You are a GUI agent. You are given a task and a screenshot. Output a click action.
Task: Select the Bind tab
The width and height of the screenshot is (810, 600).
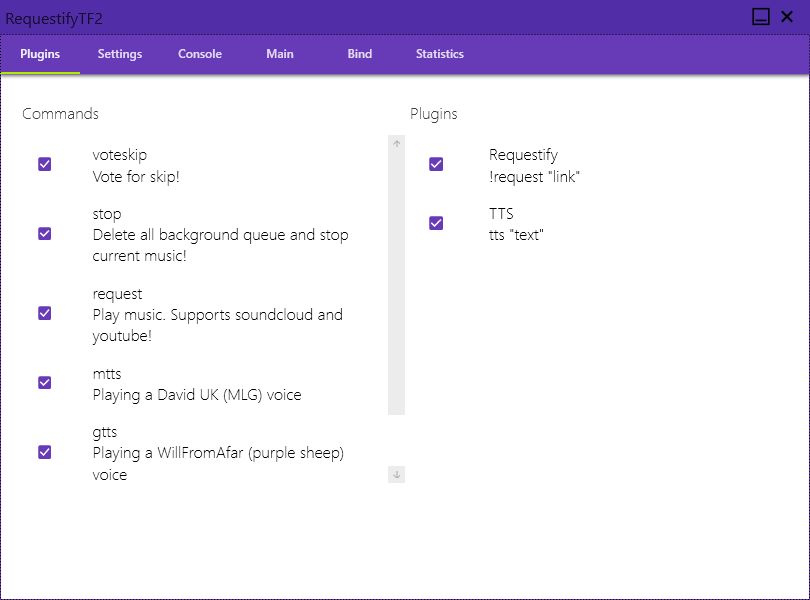point(360,54)
